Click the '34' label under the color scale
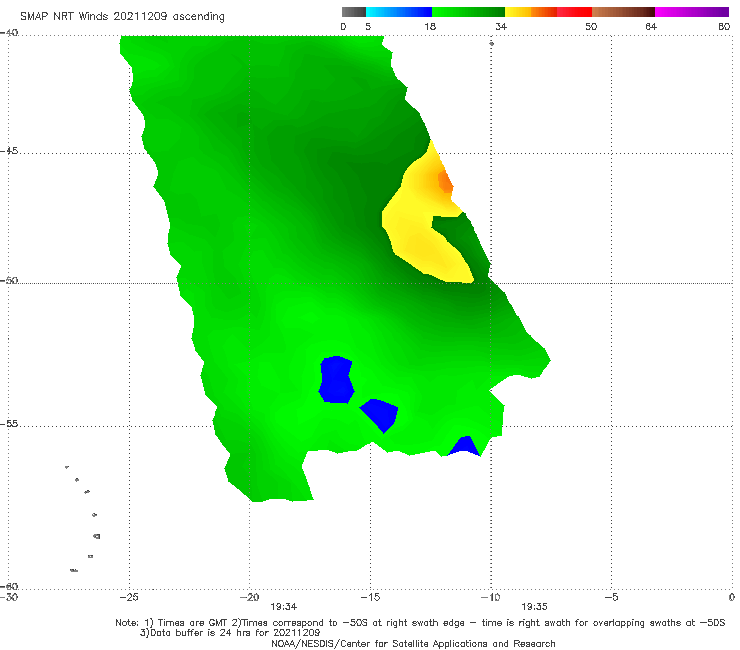 [501, 26]
